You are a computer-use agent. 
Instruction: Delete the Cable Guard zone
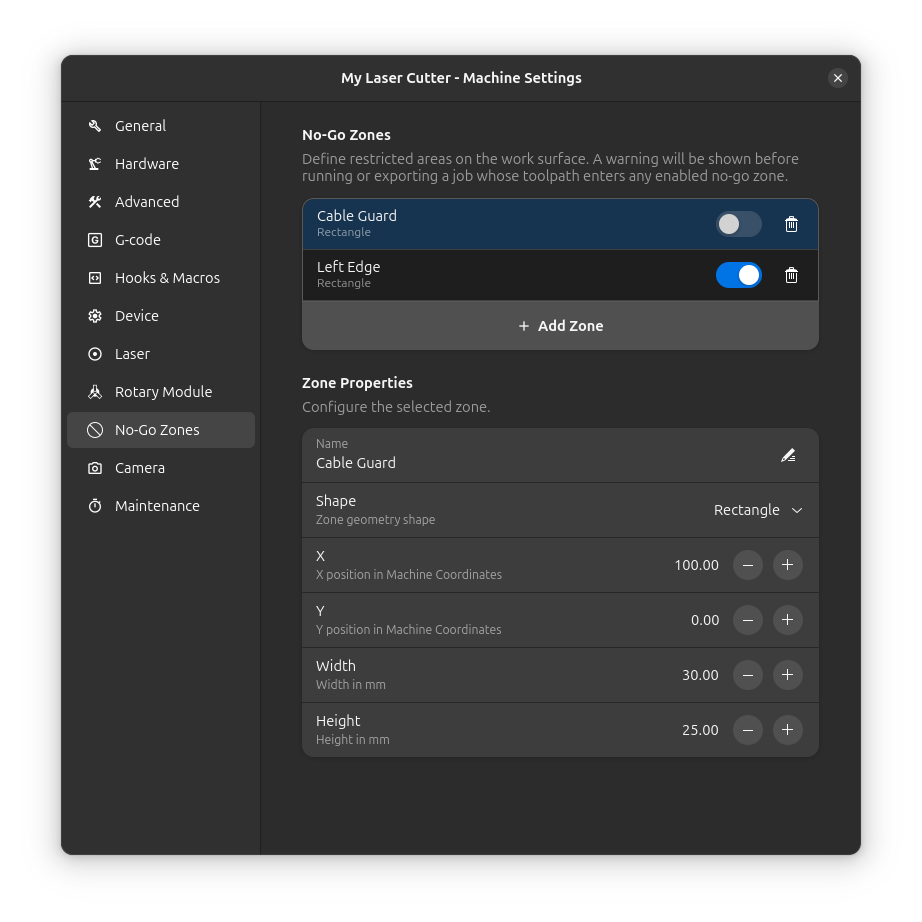(791, 224)
